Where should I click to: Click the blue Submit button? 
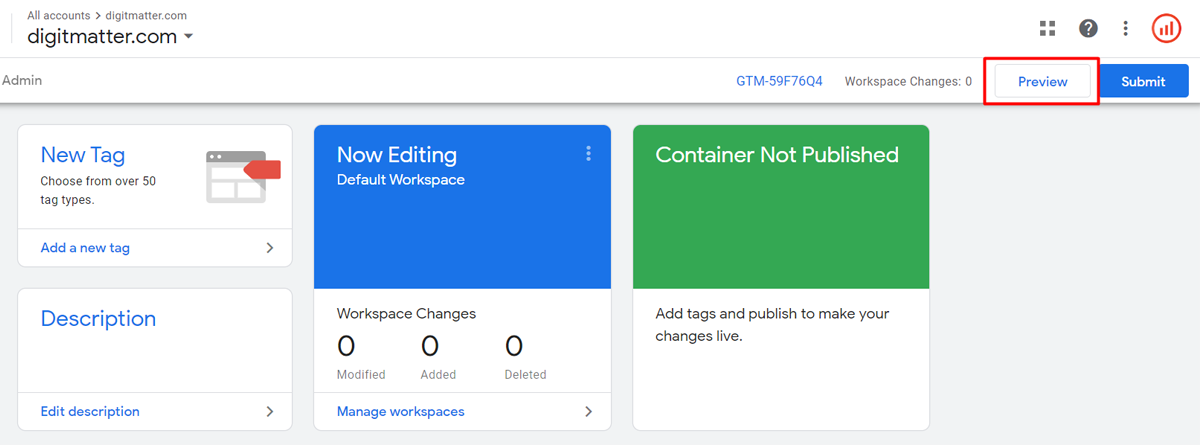[1143, 82]
